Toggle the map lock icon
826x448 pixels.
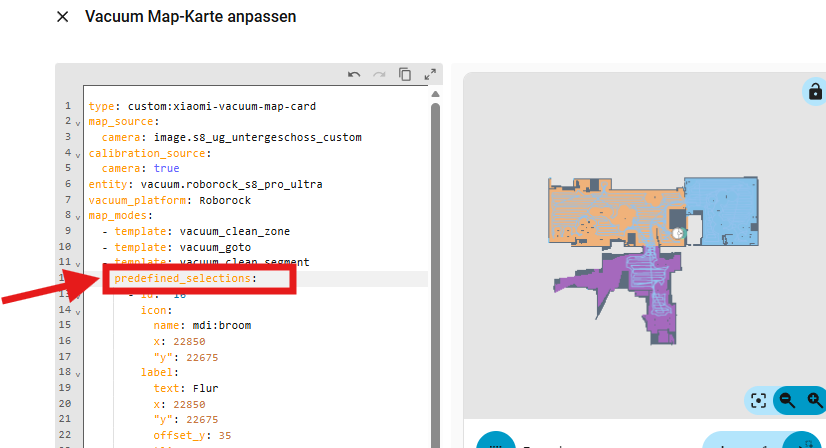click(814, 92)
